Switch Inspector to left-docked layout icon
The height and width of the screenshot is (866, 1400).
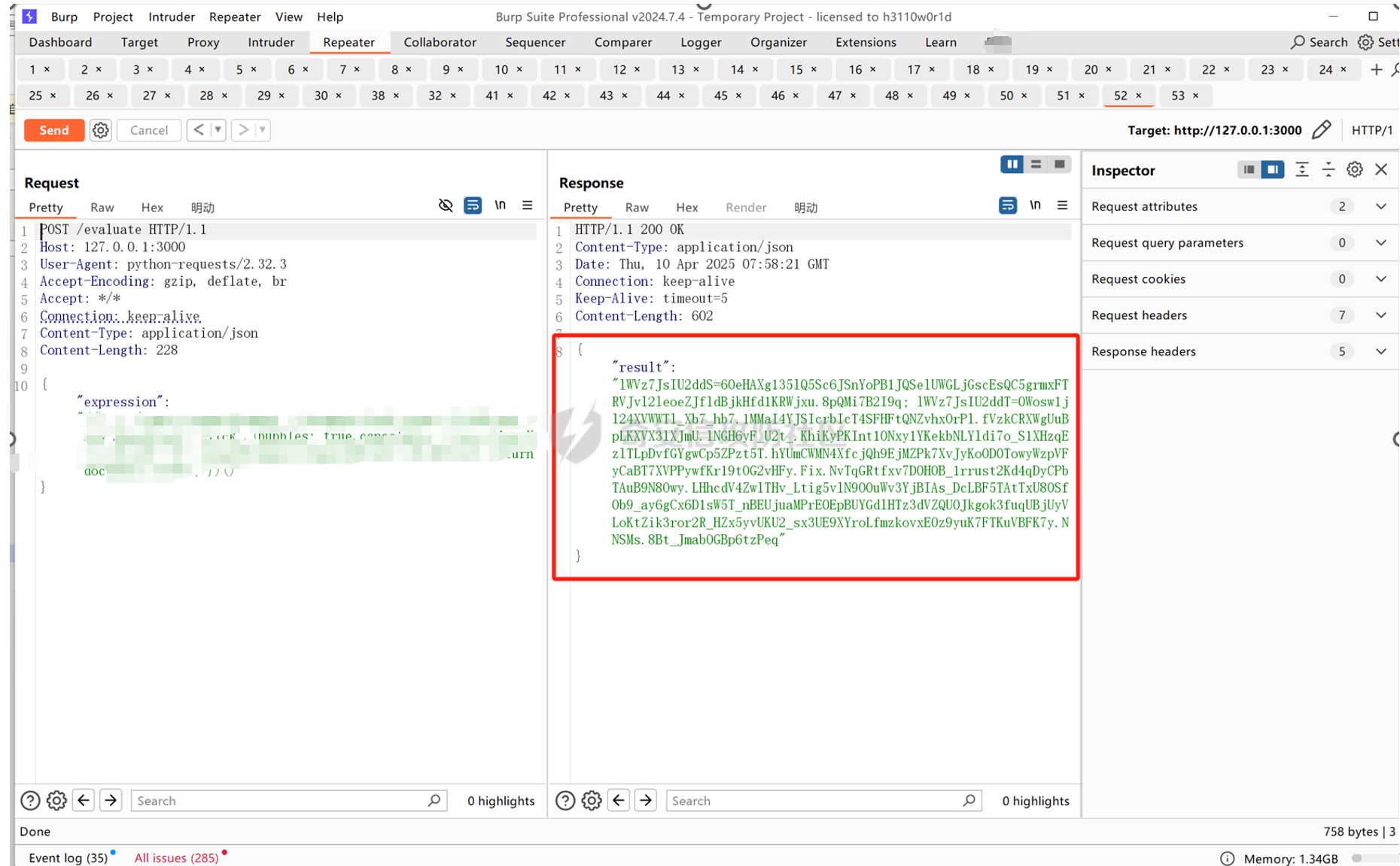coord(1249,170)
